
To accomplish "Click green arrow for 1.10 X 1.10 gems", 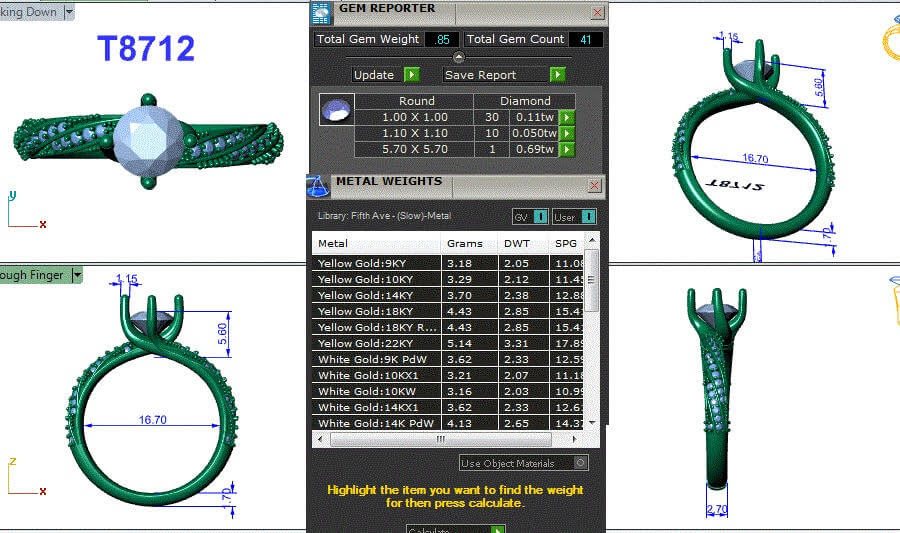I will [567, 134].
